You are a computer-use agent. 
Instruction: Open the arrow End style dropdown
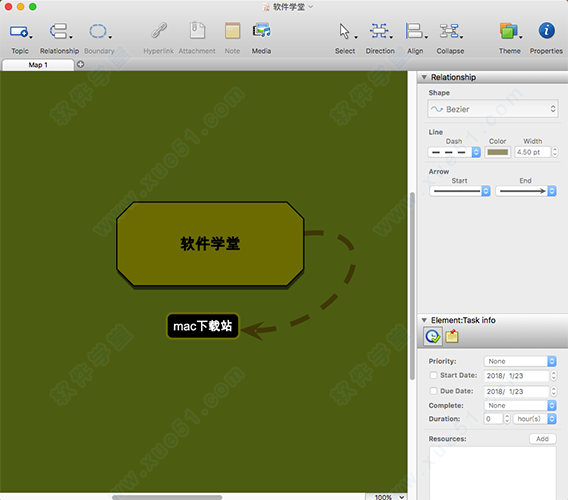pyautogui.click(x=526, y=191)
